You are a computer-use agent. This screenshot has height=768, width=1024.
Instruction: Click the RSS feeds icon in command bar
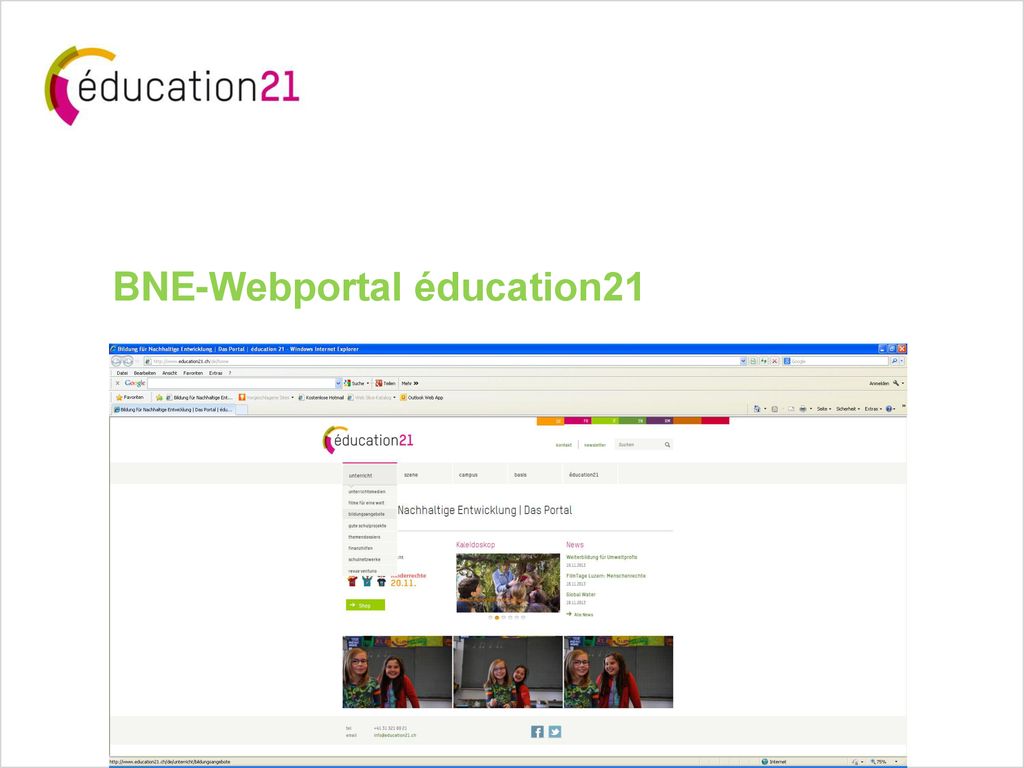tap(775, 409)
